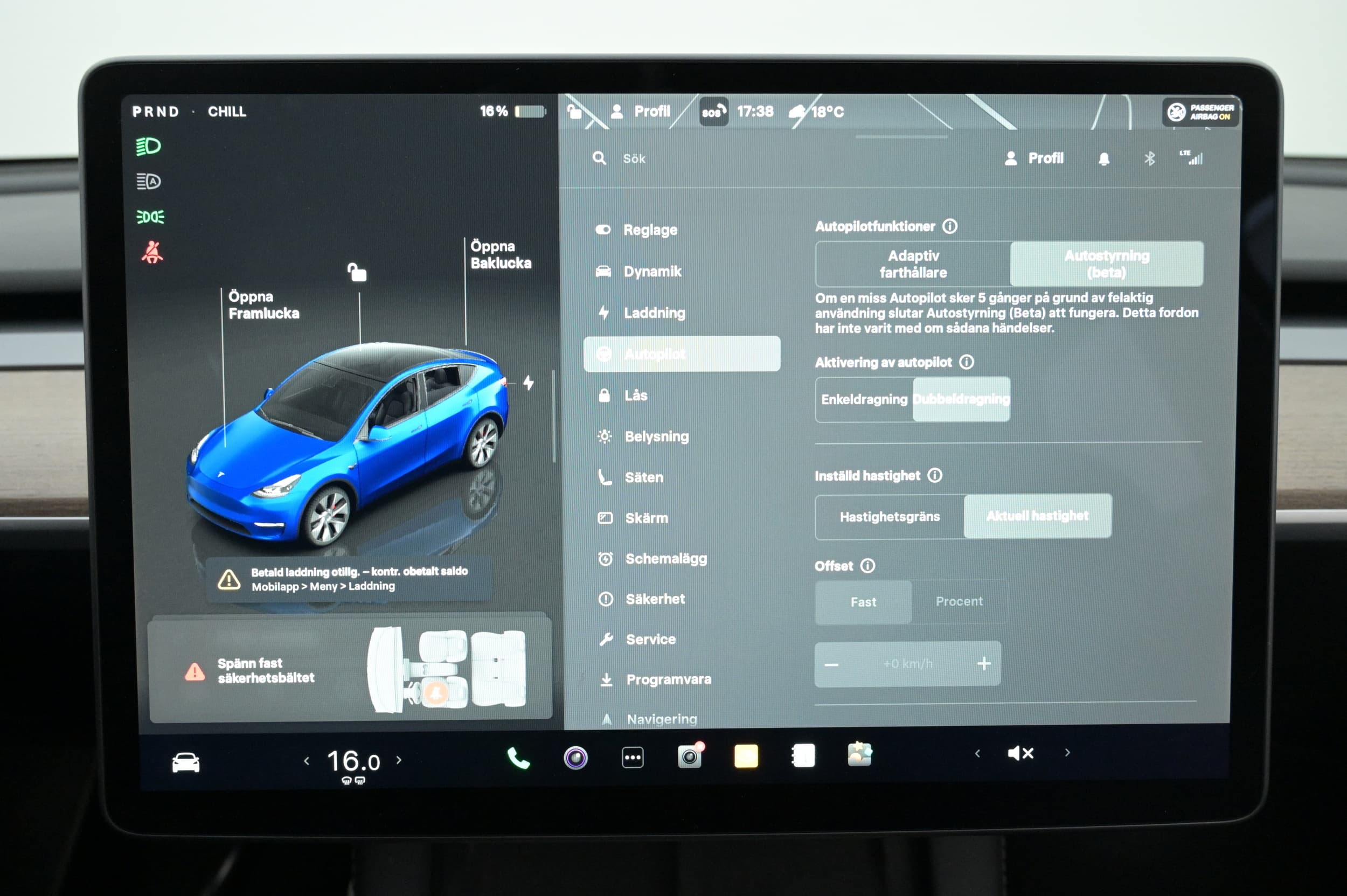The image size is (1347, 896).
Task: Tap the car controls icon
Action: pos(186,762)
